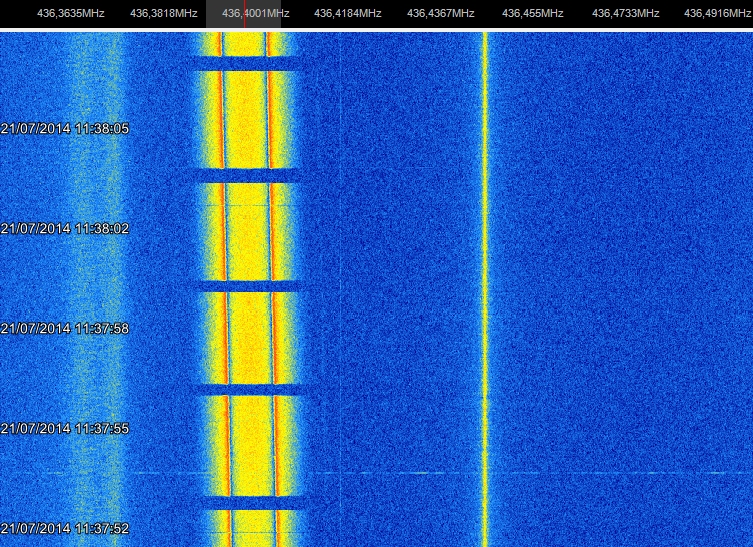Screen dimensions: 753x547
Task: Click the 436,4367MHz frequency label
Action: point(441,13)
